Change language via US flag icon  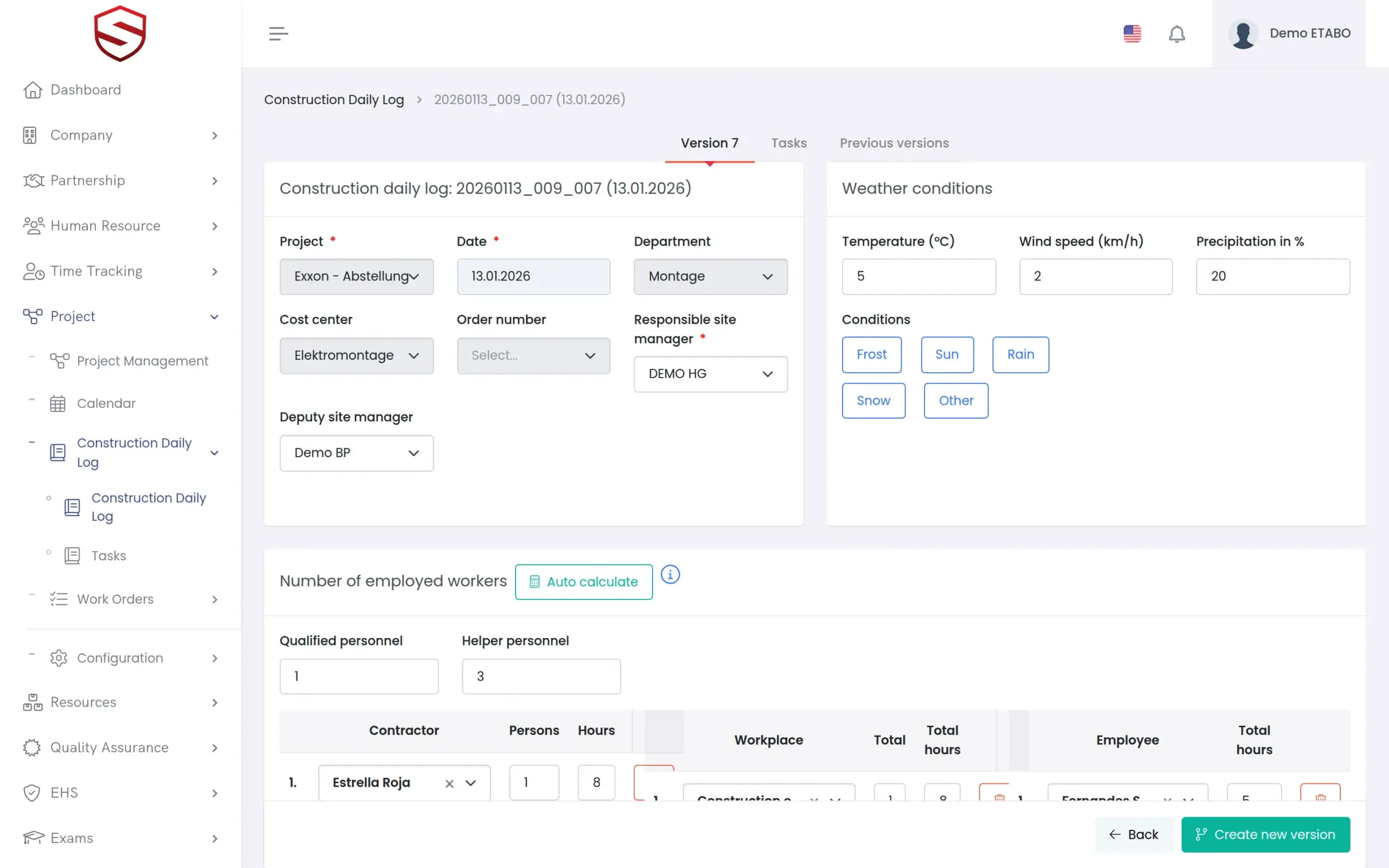[1132, 33]
